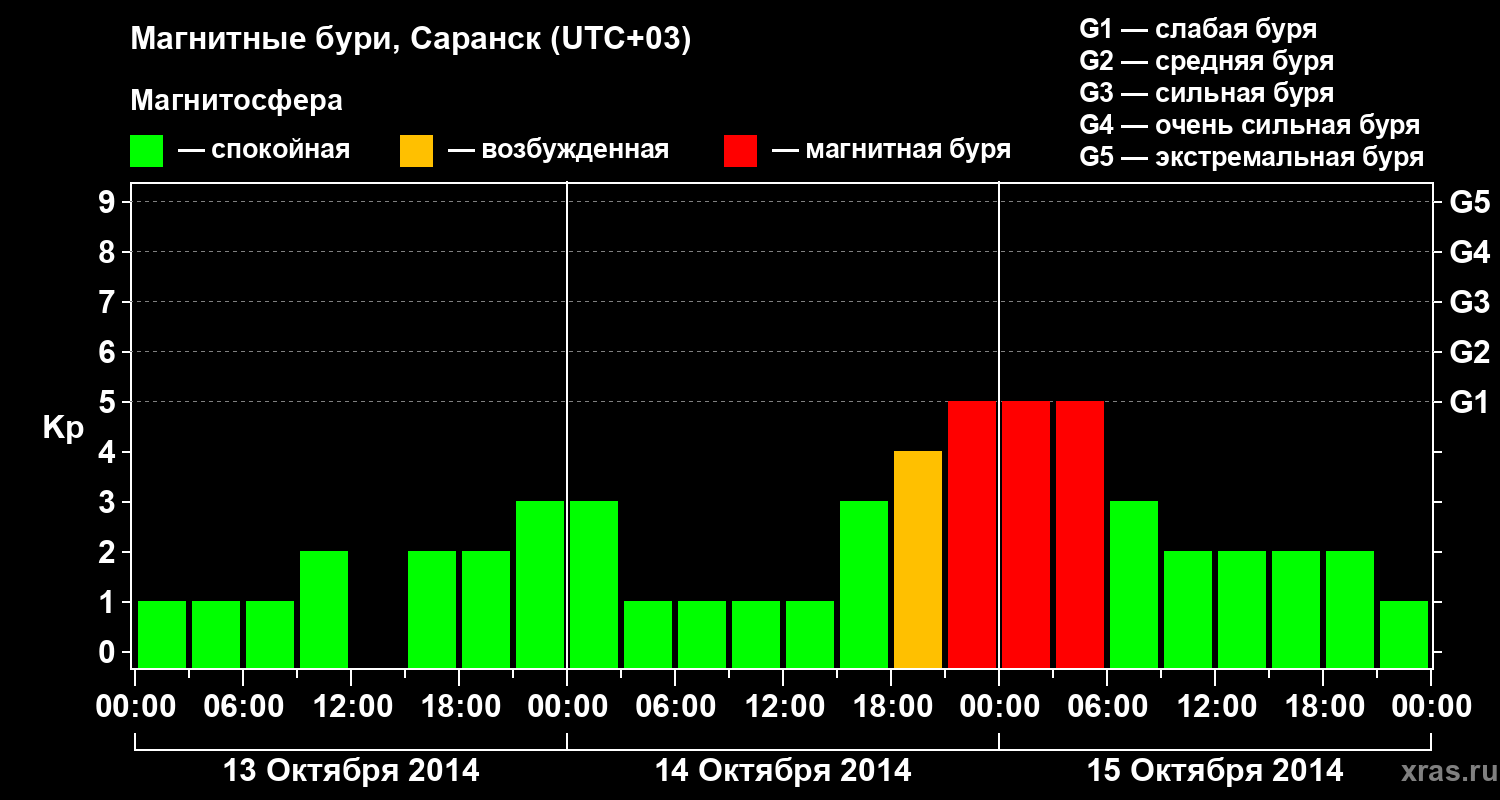Viewport: 1500px width, 800px height.
Task: Click the right-axis 'G5' label on the Kp 9 gridline
Action: coord(1469,202)
